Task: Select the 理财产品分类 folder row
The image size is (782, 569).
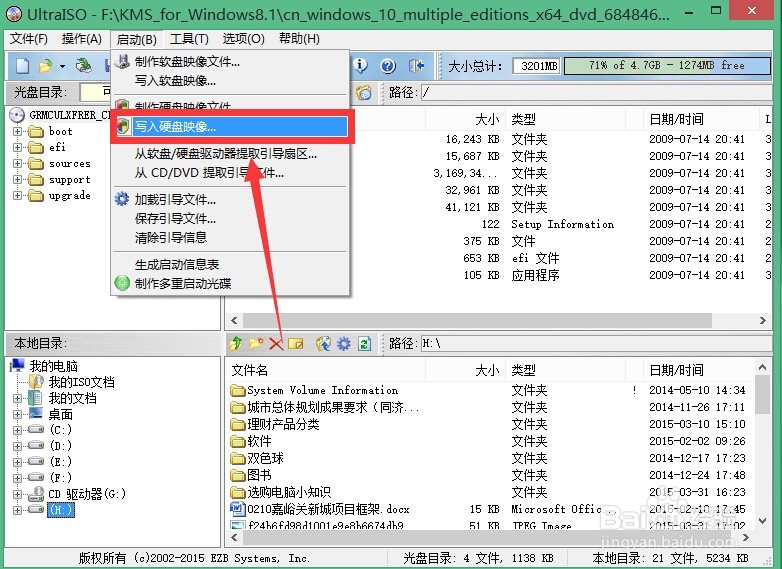Action: tap(283, 424)
